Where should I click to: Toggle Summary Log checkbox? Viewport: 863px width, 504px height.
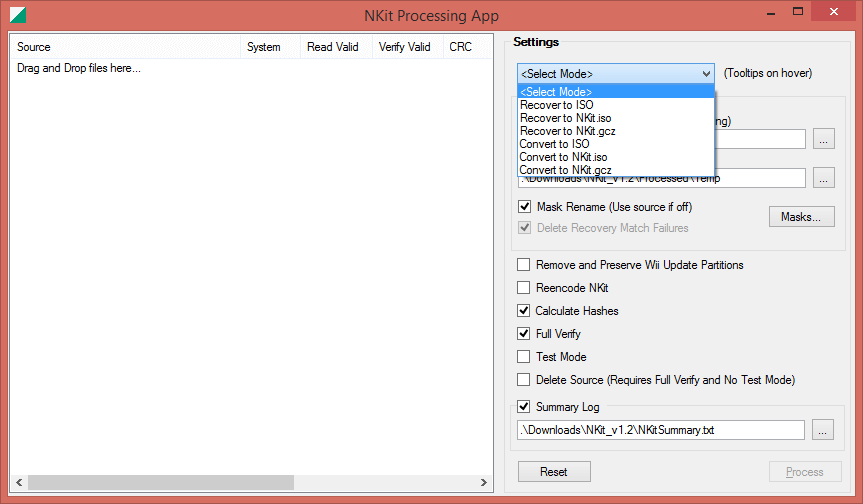(x=523, y=407)
